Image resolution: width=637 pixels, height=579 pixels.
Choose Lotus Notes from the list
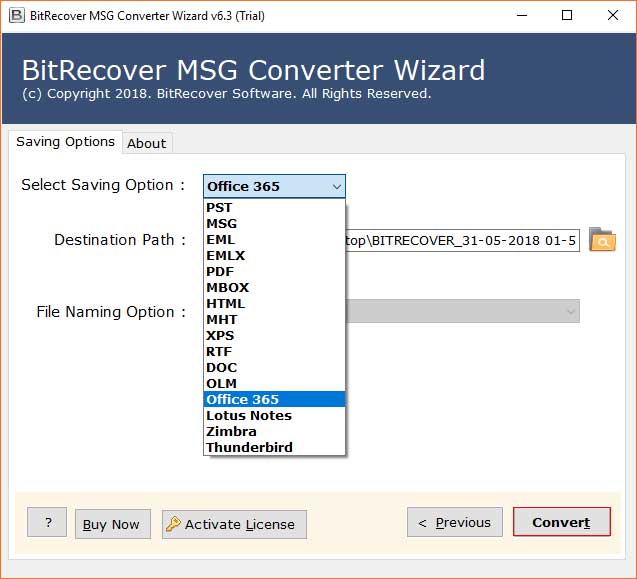[274, 415]
